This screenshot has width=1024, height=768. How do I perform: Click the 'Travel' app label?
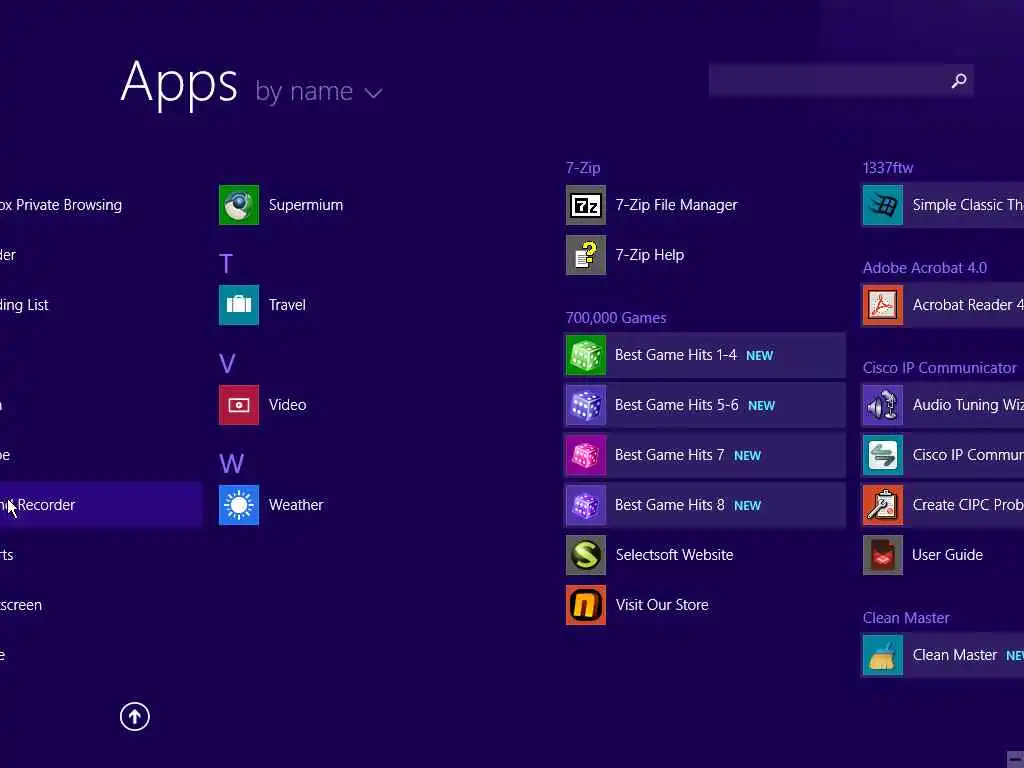(x=287, y=305)
